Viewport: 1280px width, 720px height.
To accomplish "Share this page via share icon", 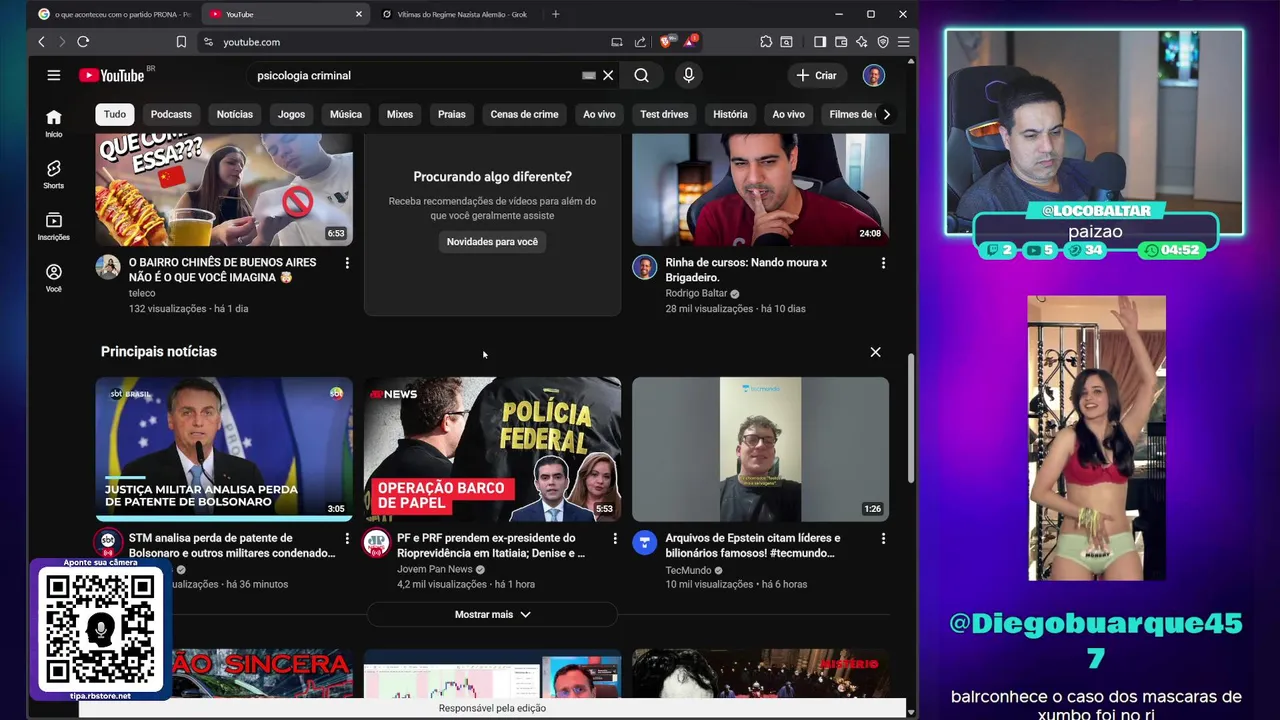I will point(640,42).
